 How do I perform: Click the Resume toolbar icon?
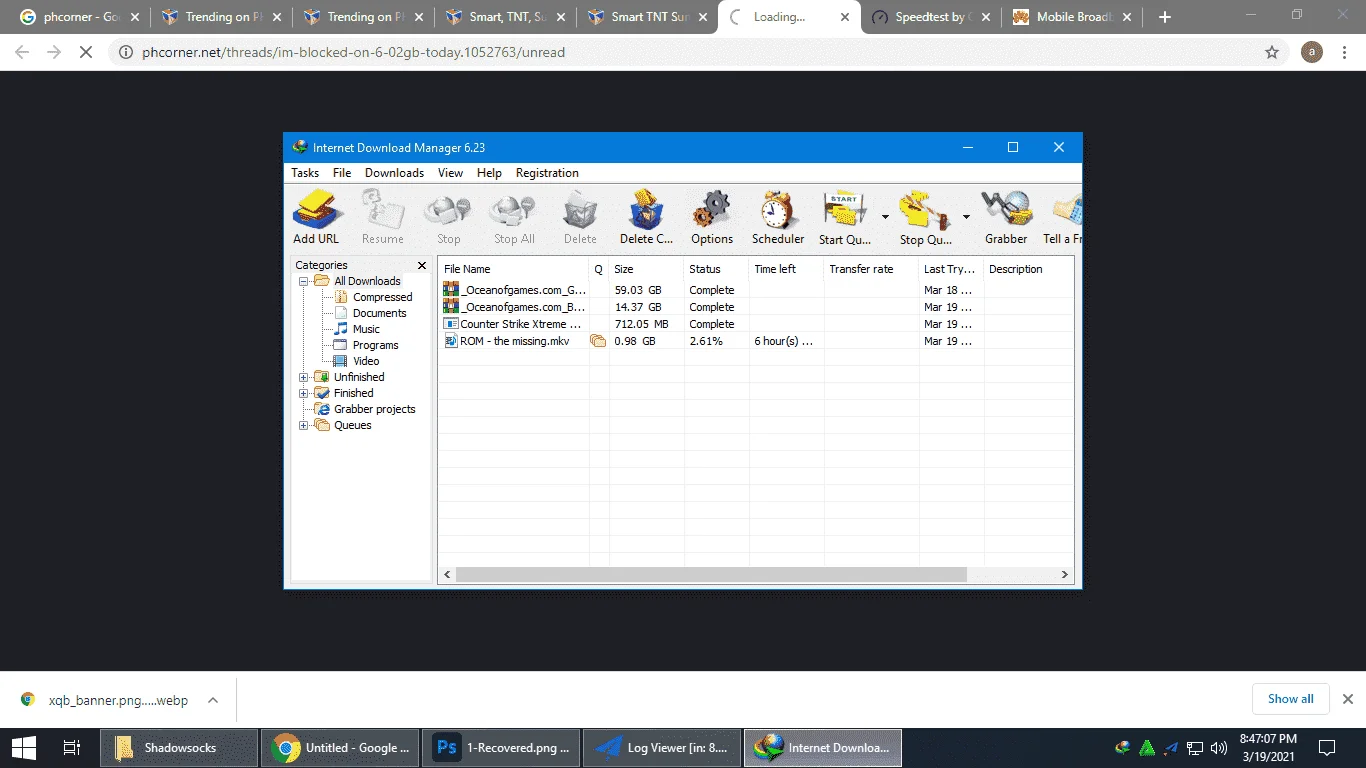(382, 218)
